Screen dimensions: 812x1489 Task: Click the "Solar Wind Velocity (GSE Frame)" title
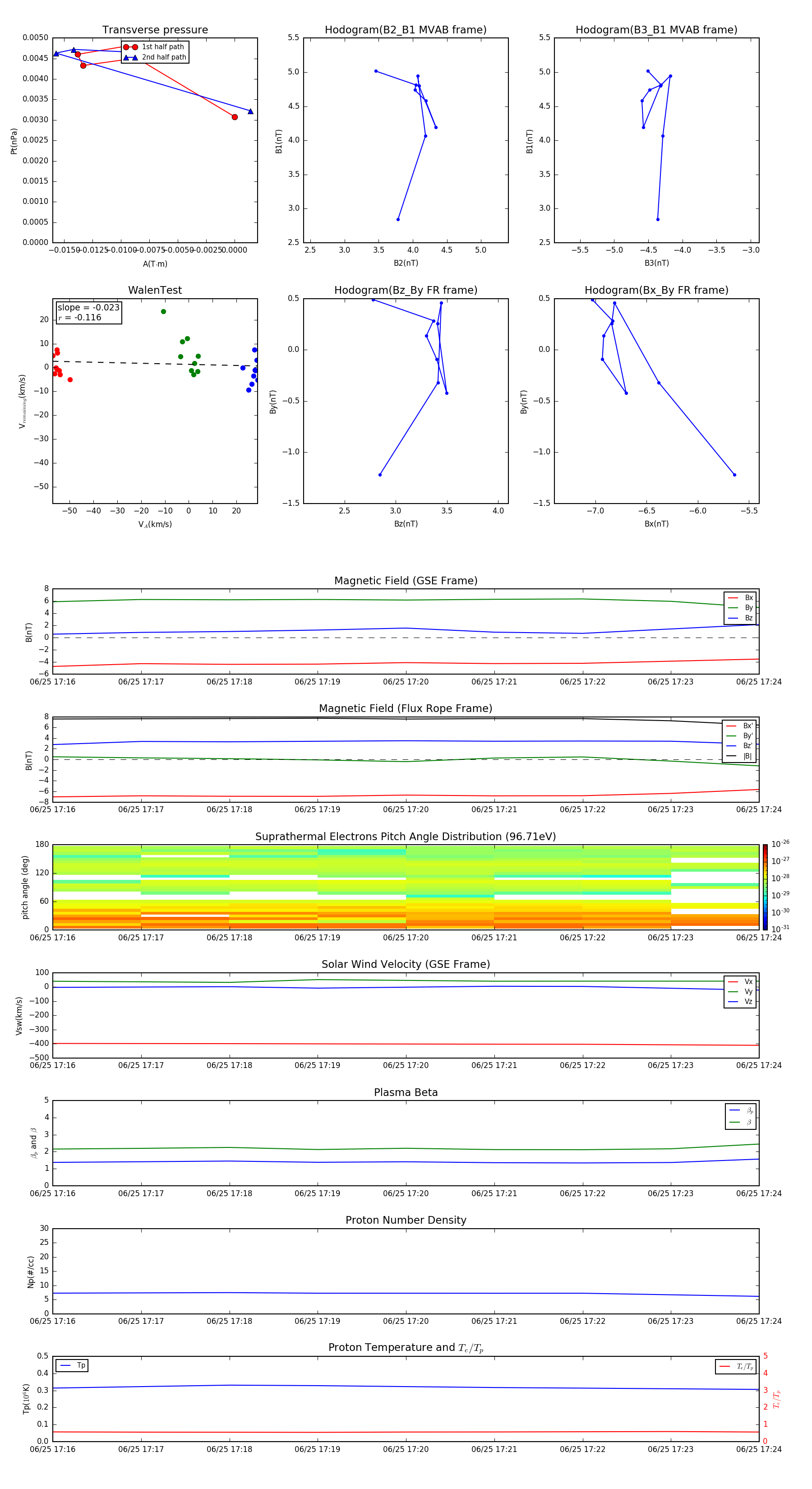[x=406, y=965]
